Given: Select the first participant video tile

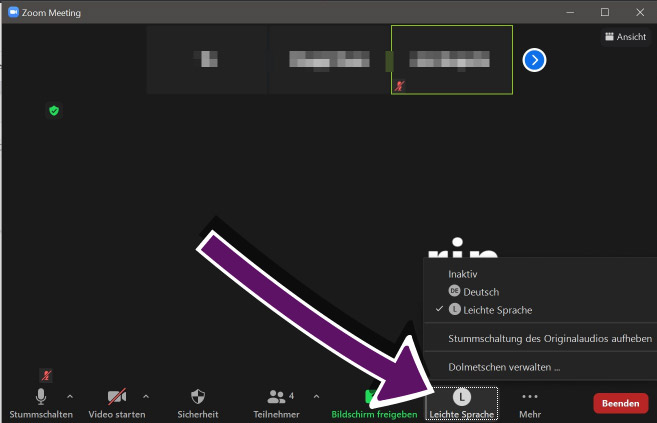Looking at the screenshot, I should click(x=207, y=59).
